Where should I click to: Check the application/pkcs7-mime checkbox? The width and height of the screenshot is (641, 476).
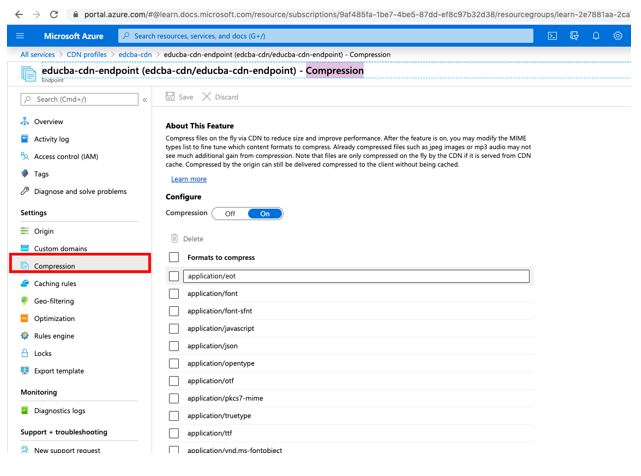174,398
